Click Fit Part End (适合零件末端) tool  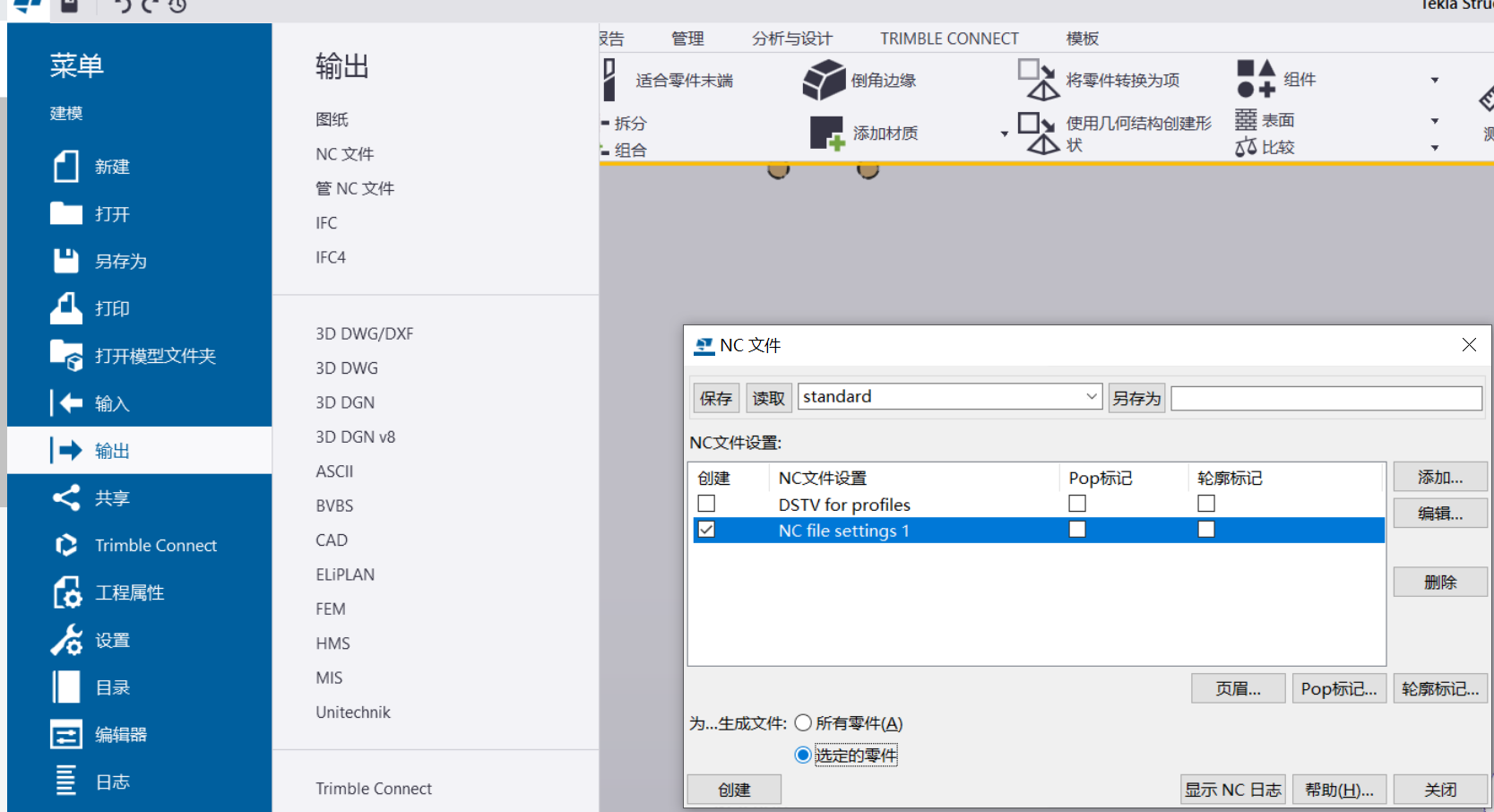(x=669, y=81)
